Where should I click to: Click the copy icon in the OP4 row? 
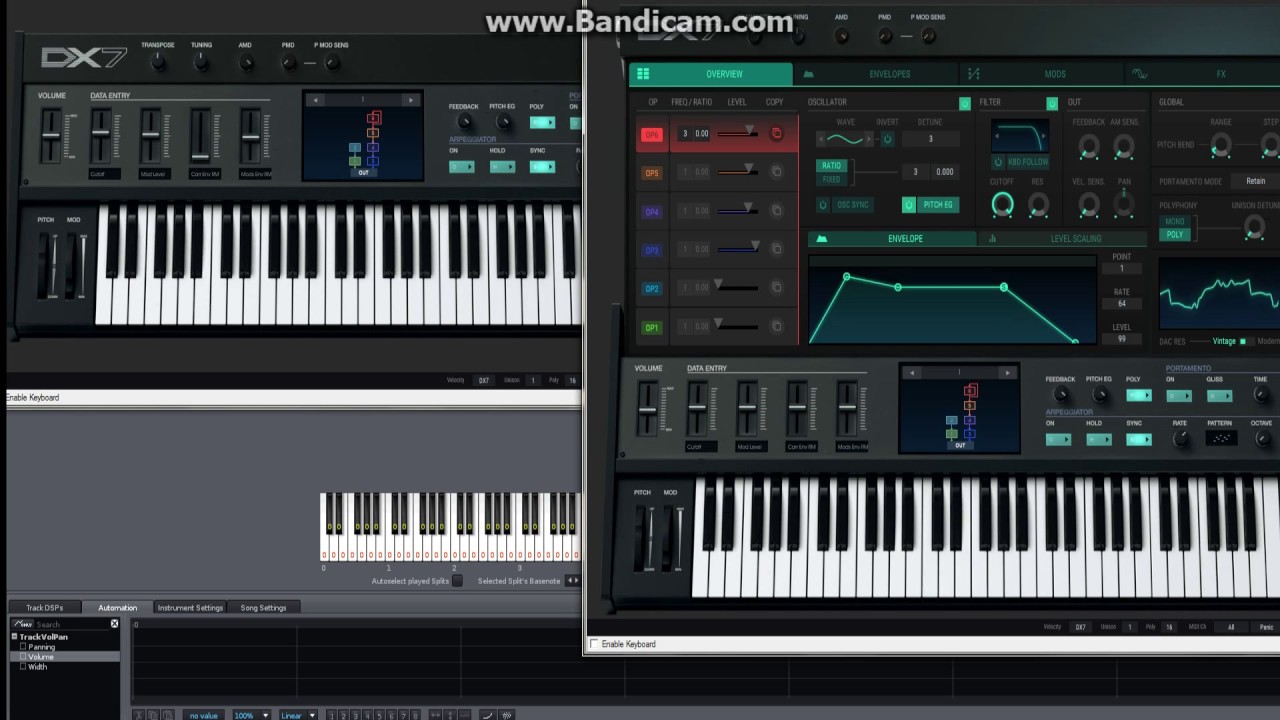point(776,211)
